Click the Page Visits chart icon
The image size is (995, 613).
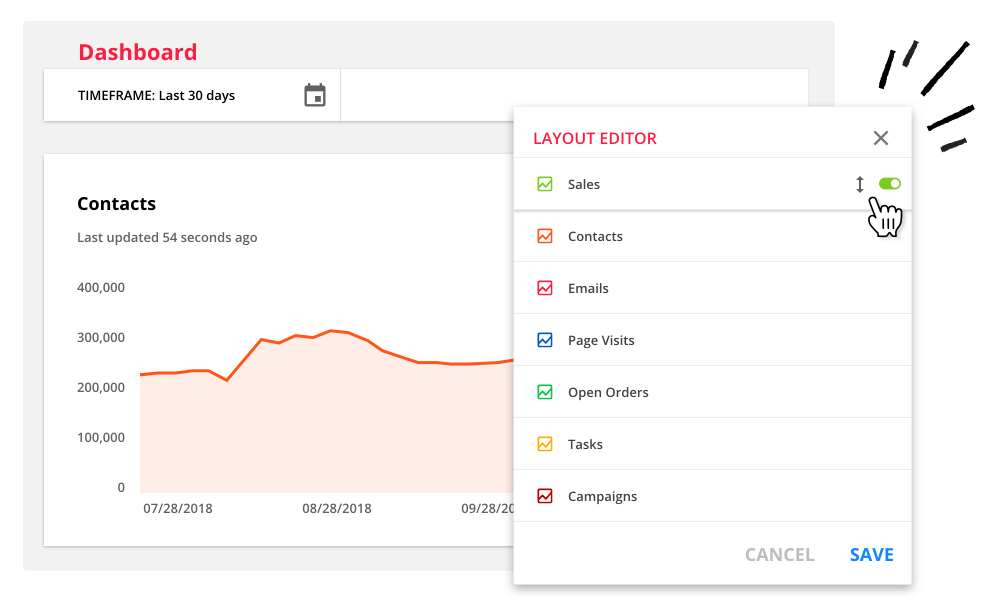point(545,340)
